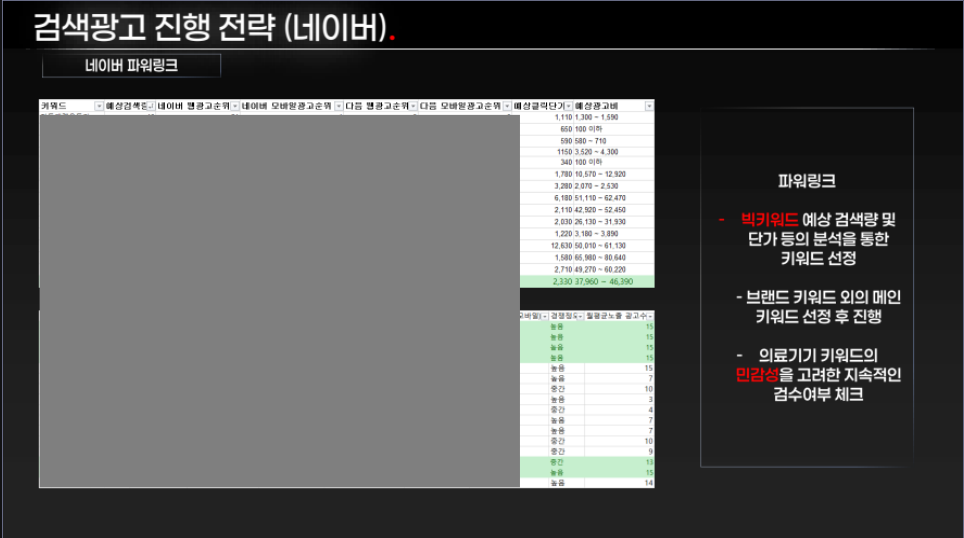
Task: Open the 네이버 웹광고순위 filter dropdown
Action: (x=235, y=106)
